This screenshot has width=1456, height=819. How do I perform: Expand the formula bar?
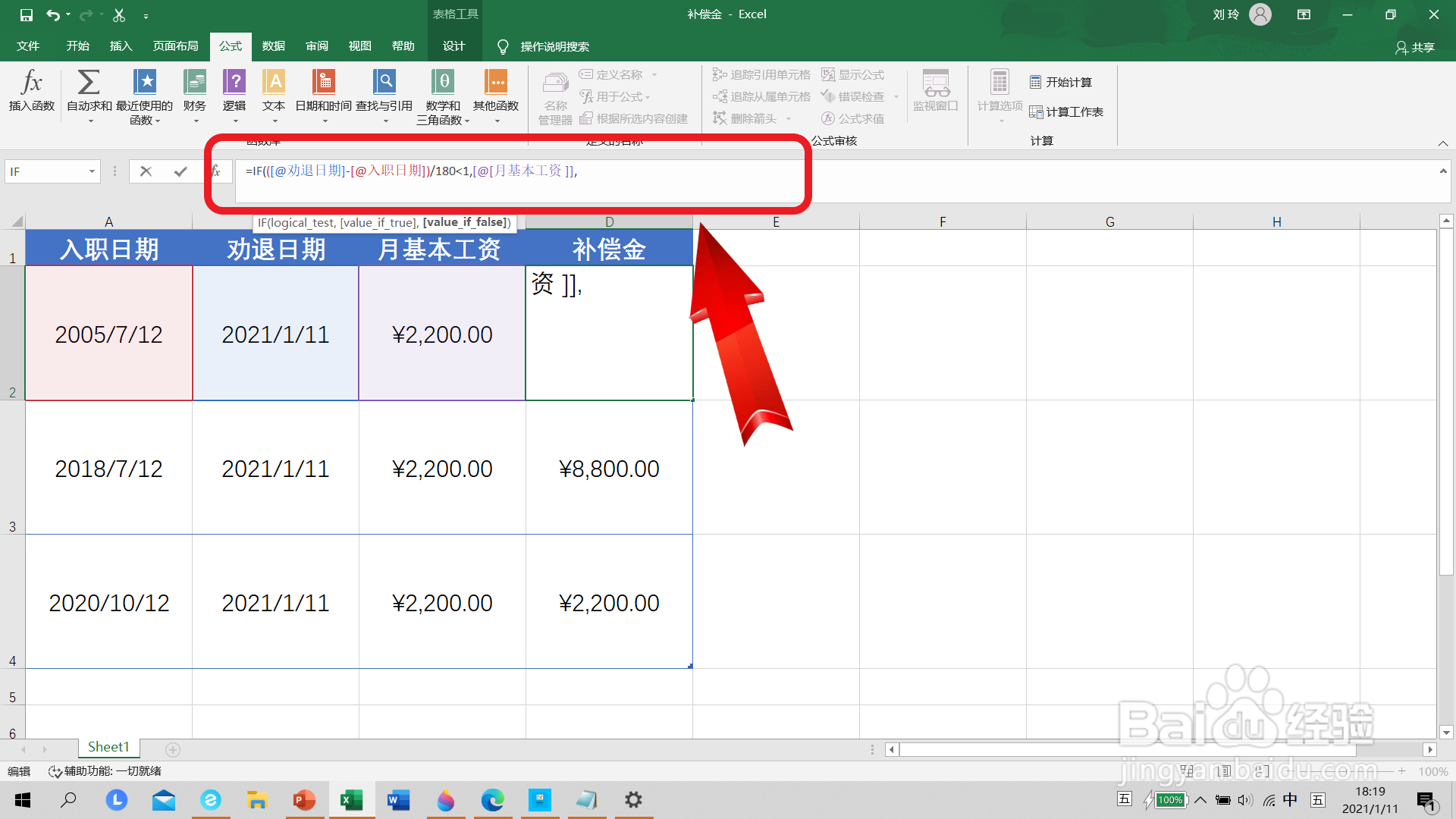pyautogui.click(x=1442, y=171)
